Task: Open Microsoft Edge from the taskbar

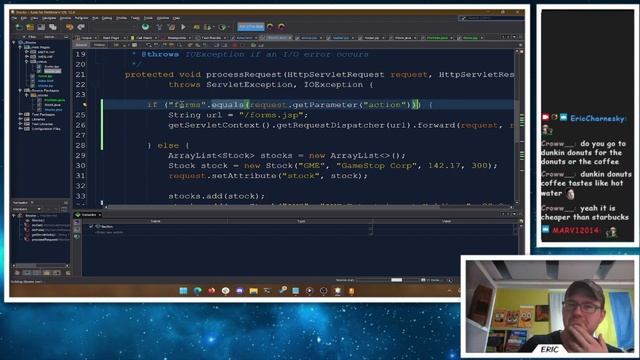Action: 198,291
